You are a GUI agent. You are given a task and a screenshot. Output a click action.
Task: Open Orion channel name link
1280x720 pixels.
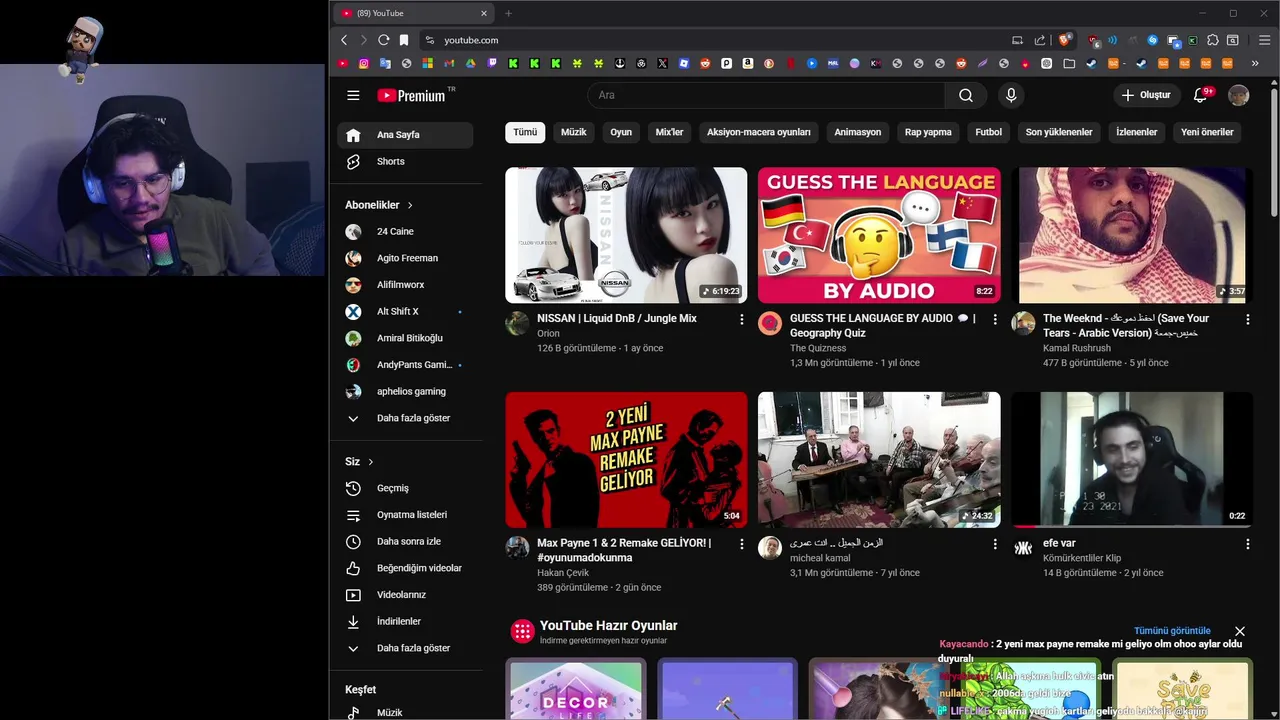tap(548, 334)
